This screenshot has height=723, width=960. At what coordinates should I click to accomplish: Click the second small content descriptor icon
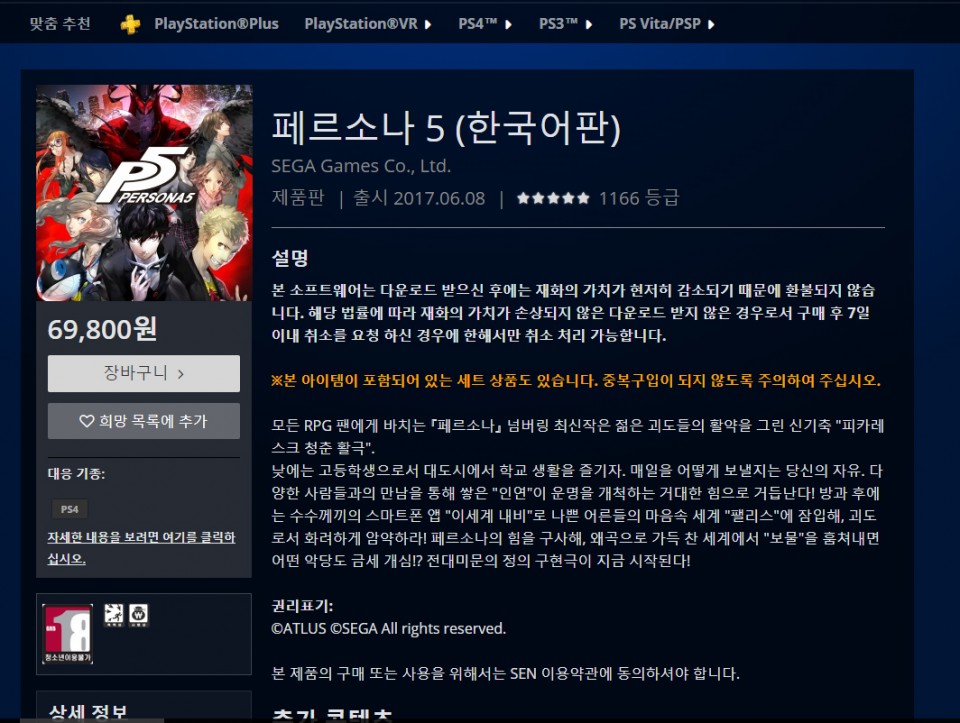(x=138, y=615)
